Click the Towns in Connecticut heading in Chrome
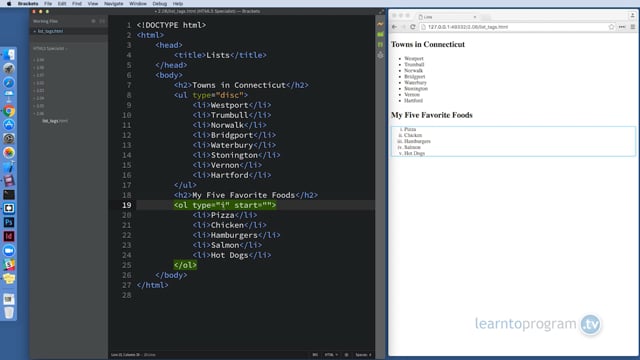 pyautogui.click(x=428, y=44)
